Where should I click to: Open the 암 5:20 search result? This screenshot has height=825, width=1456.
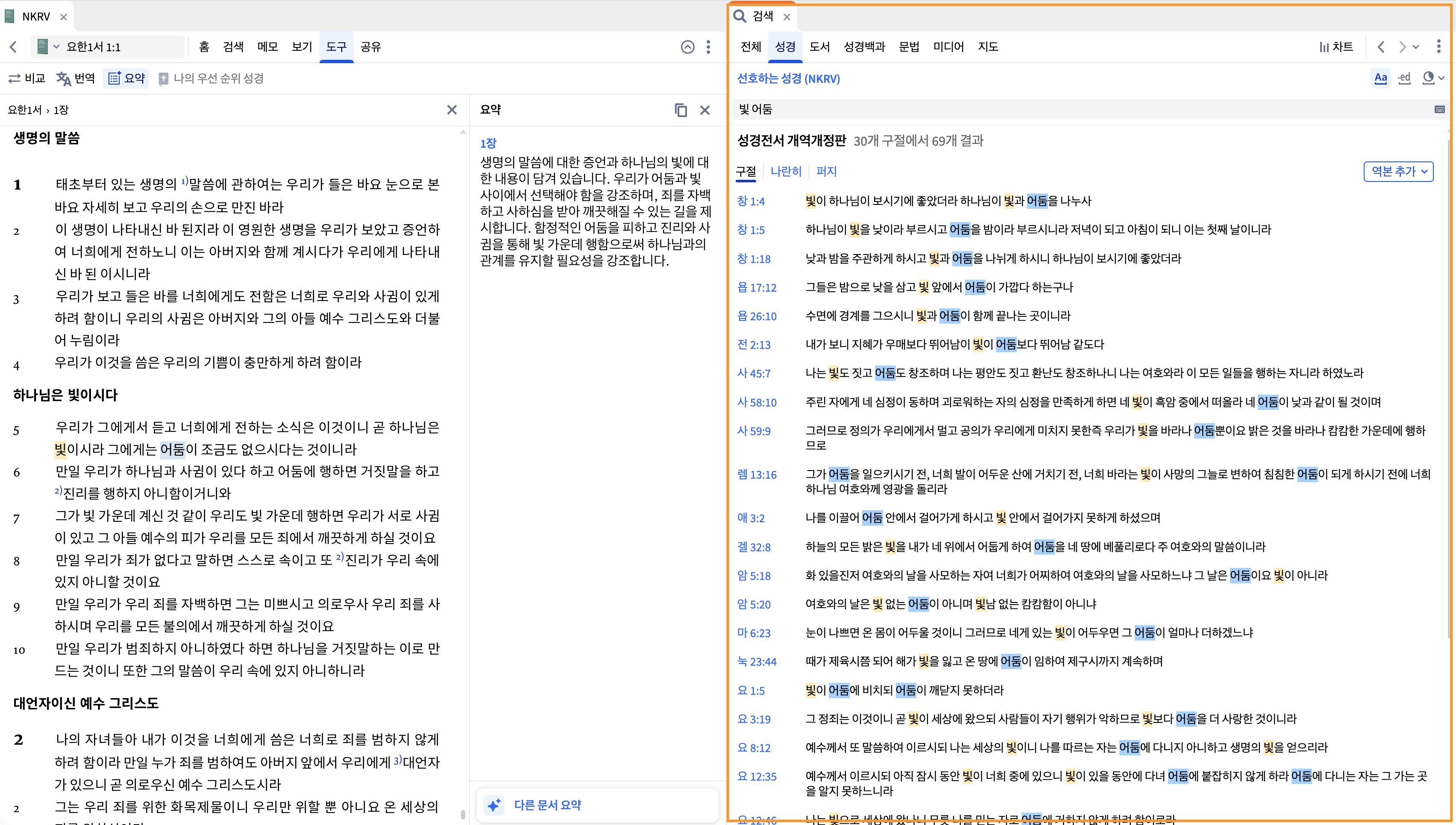click(754, 605)
